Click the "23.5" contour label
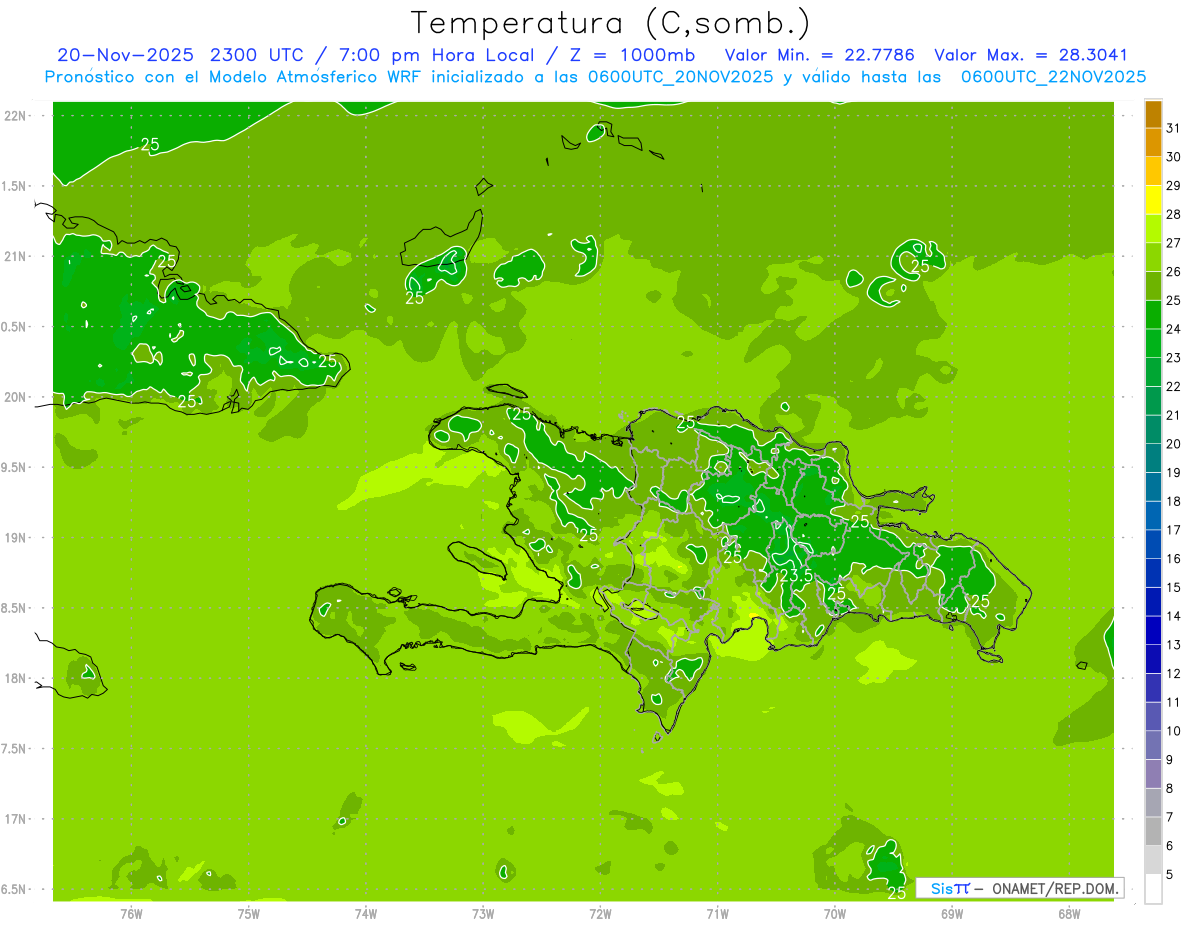Viewport: 1200px width, 927px height. (x=796, y=576)
